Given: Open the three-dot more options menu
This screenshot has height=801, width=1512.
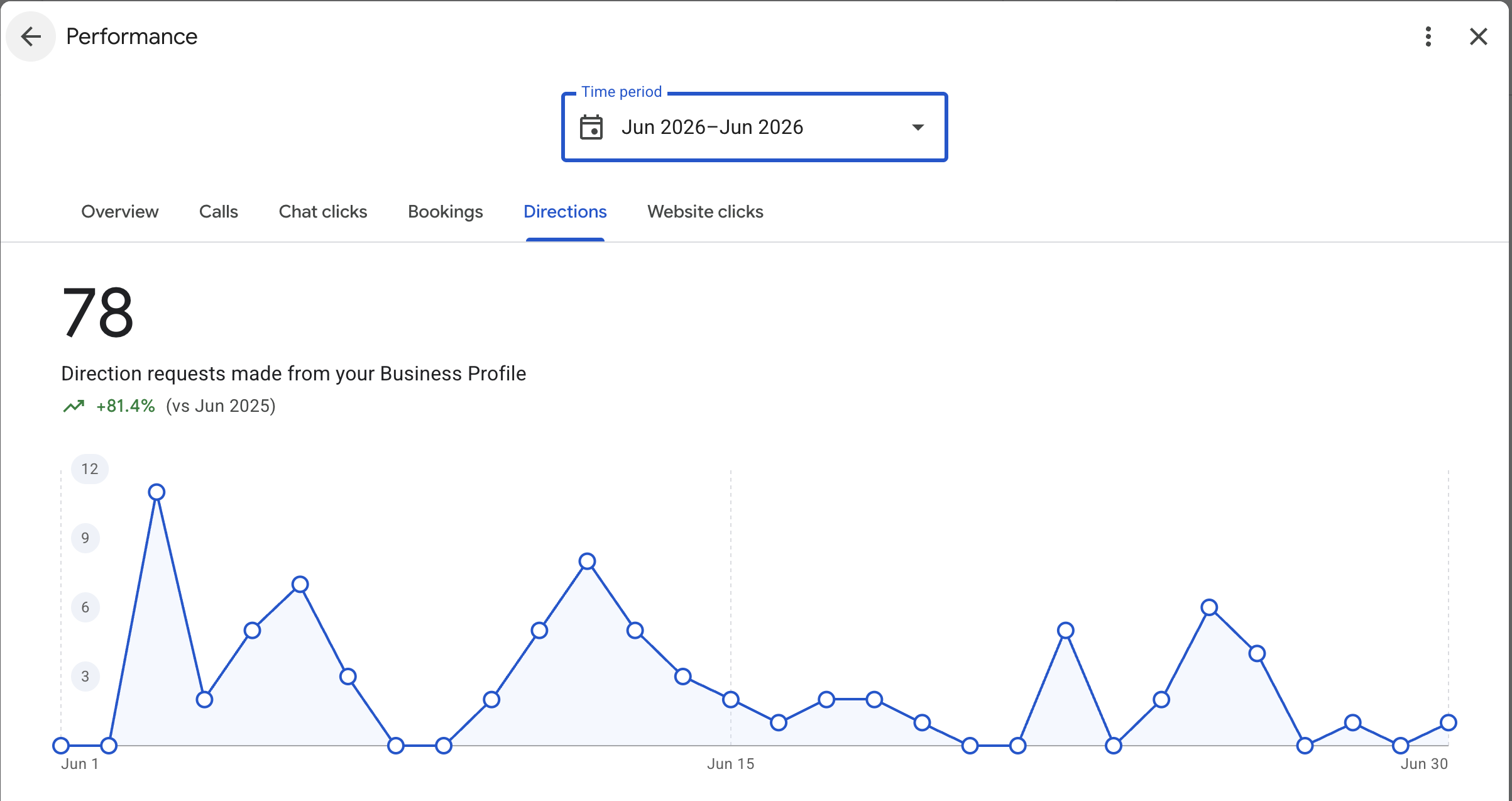Looking at the screenshot, I should pyautogui.click(x=1428, y=36).
